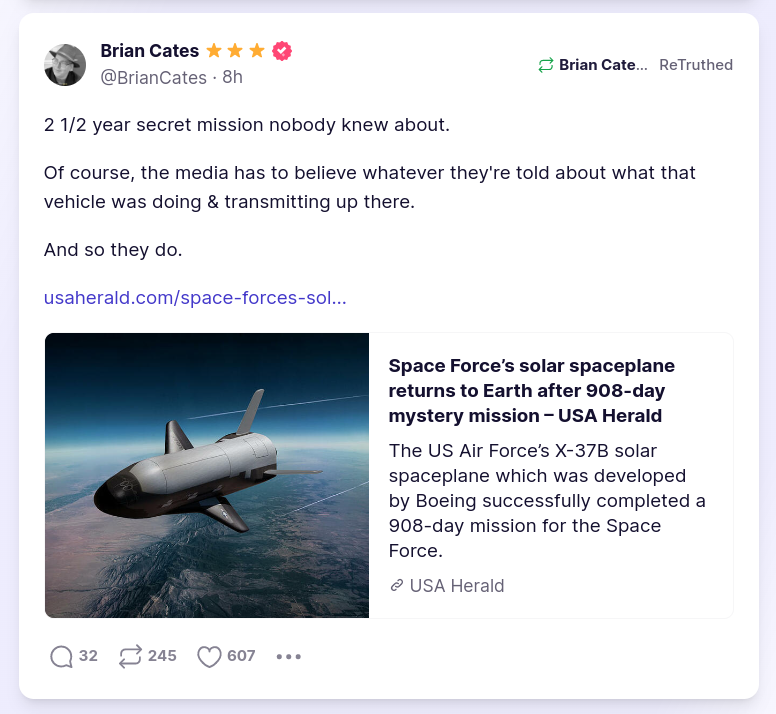ReTruth this post using the arrows icon
776x714 pixels.
tap(130, 656)
